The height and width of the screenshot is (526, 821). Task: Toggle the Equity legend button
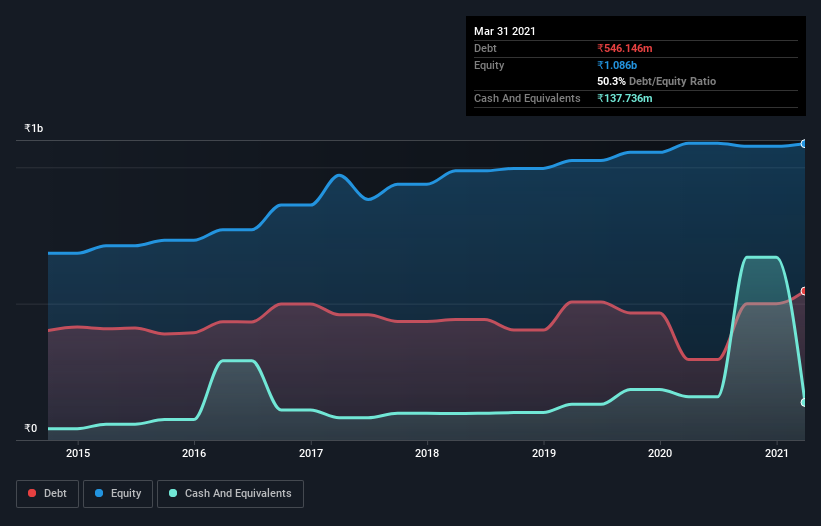coord(118,494)
